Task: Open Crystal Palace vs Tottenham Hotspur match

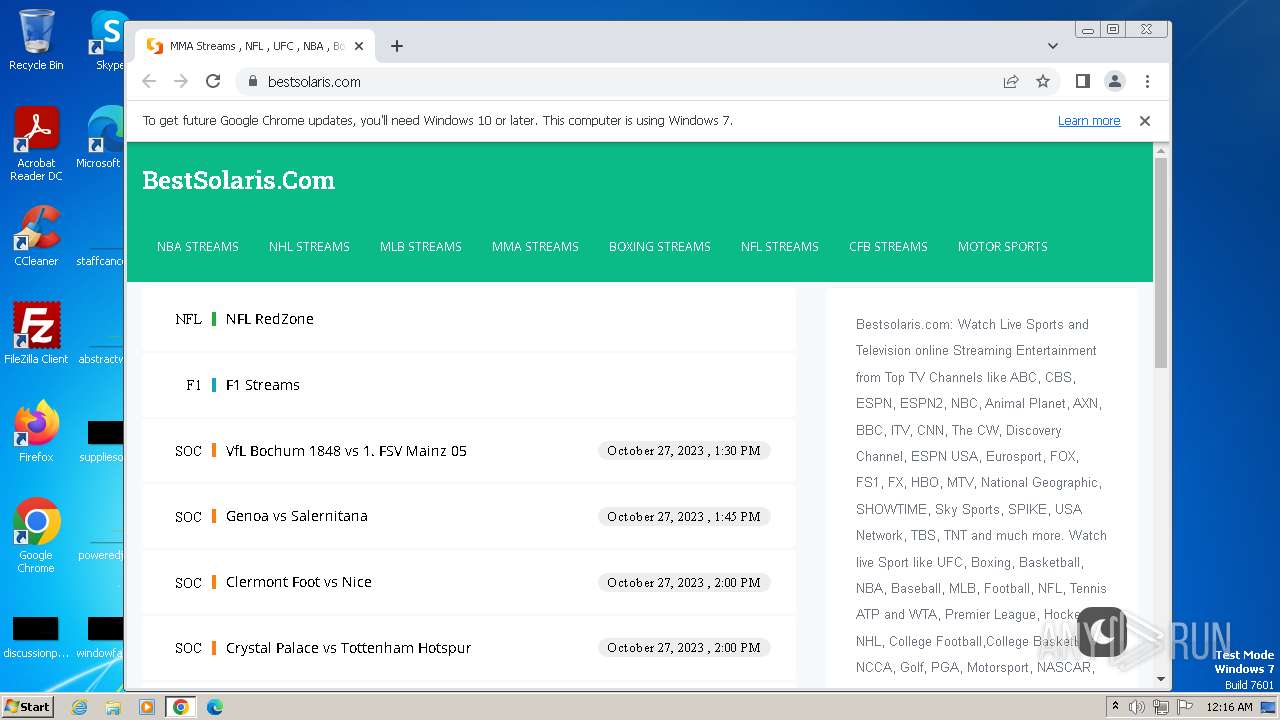Action: pos(348,648)
